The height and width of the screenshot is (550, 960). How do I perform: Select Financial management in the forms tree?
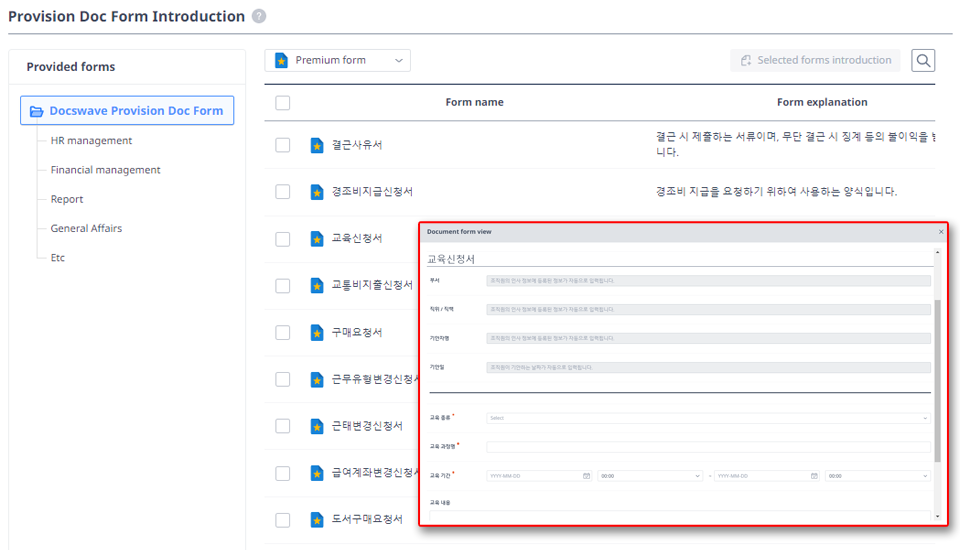point(105,170)
